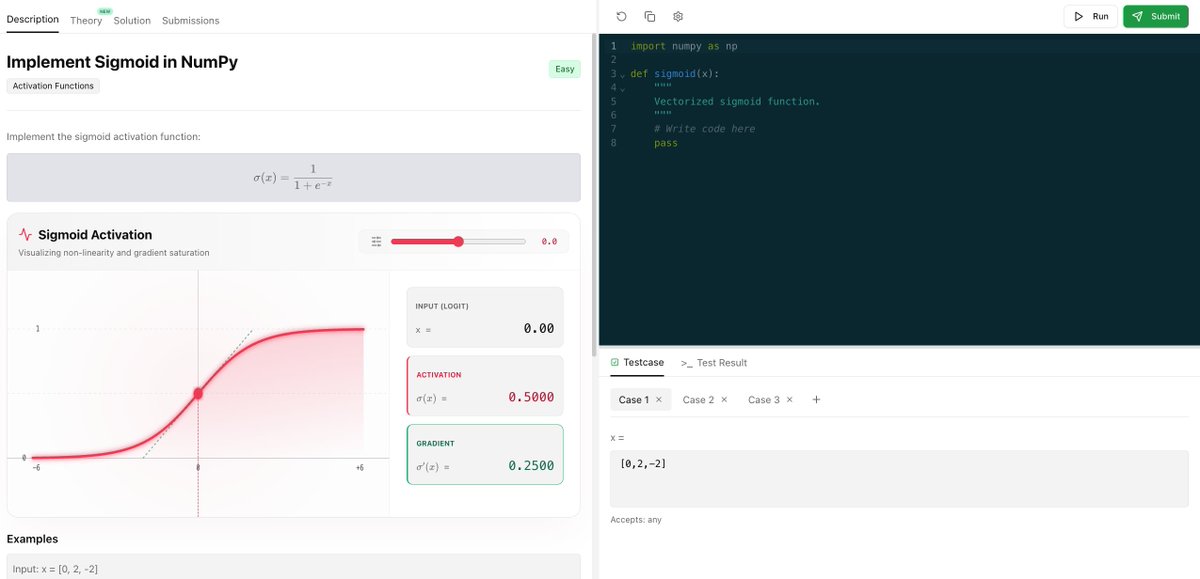The height and width of the screenshot is (579, 1200).
Task: Open the Submissions tab
Action: pyautogui.click(x=190, y=20)
